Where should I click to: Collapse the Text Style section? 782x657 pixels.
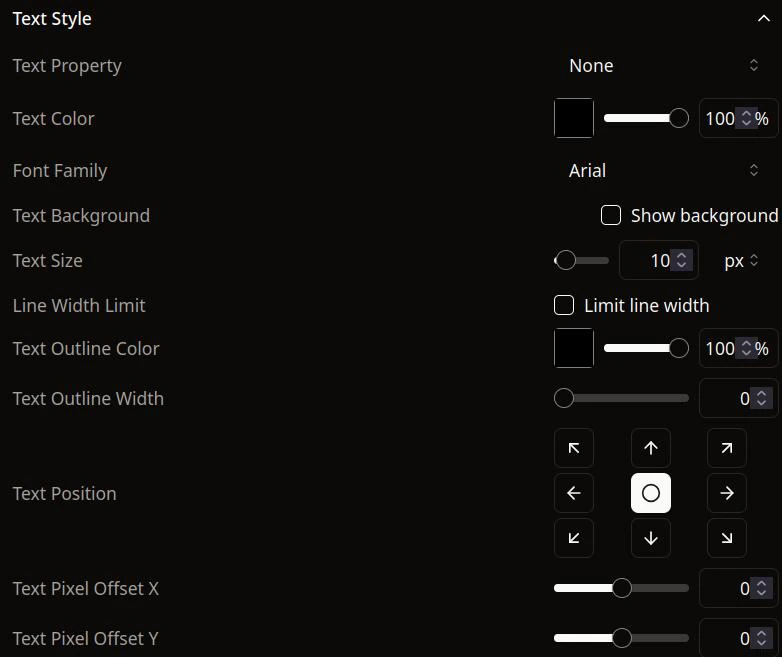(764, 19)
